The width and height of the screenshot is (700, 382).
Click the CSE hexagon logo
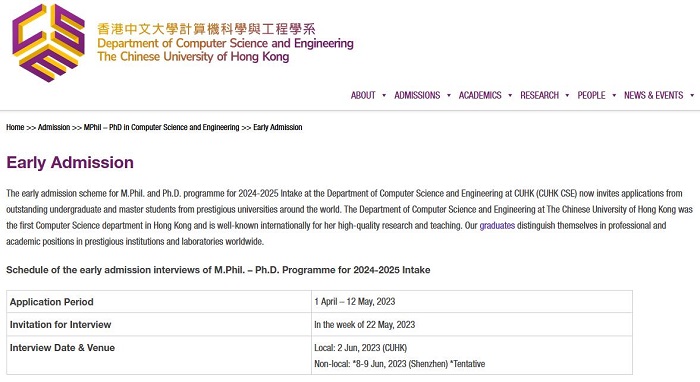[49, 43]
